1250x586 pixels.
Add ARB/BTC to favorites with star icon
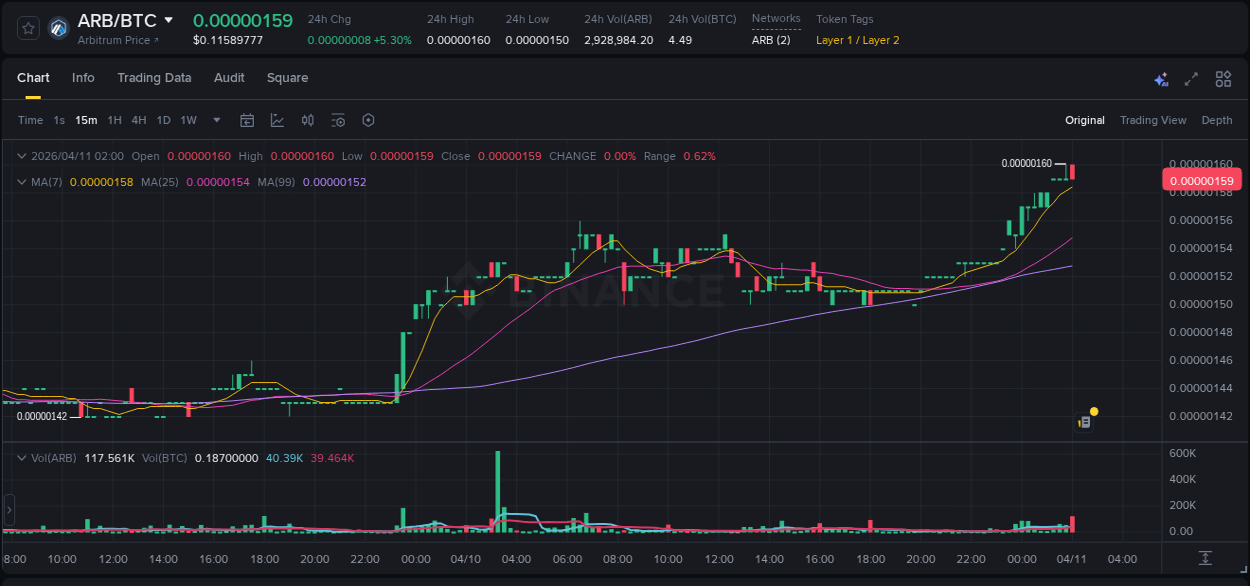pyautogui.click(x=28, y=28)
